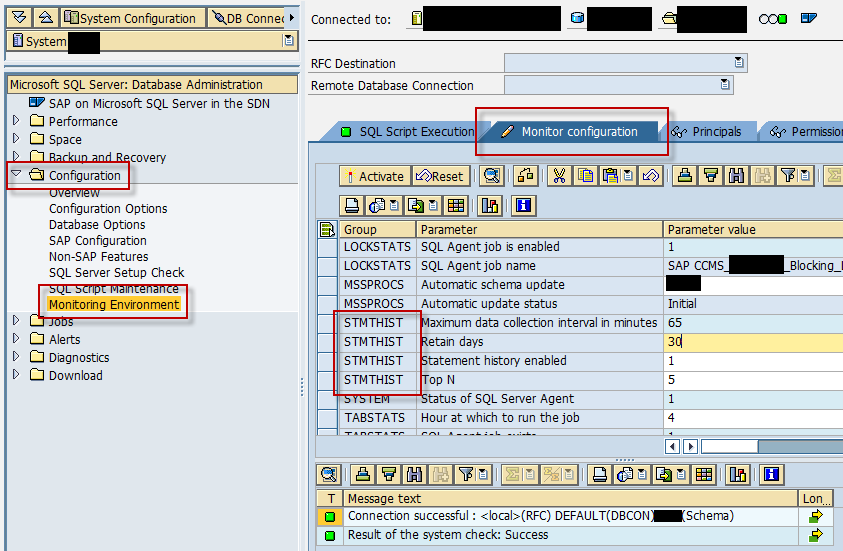Select Monitoring Environment tree entry
Viewport: 843px width, 551px height.
click(x=114, y=305)
